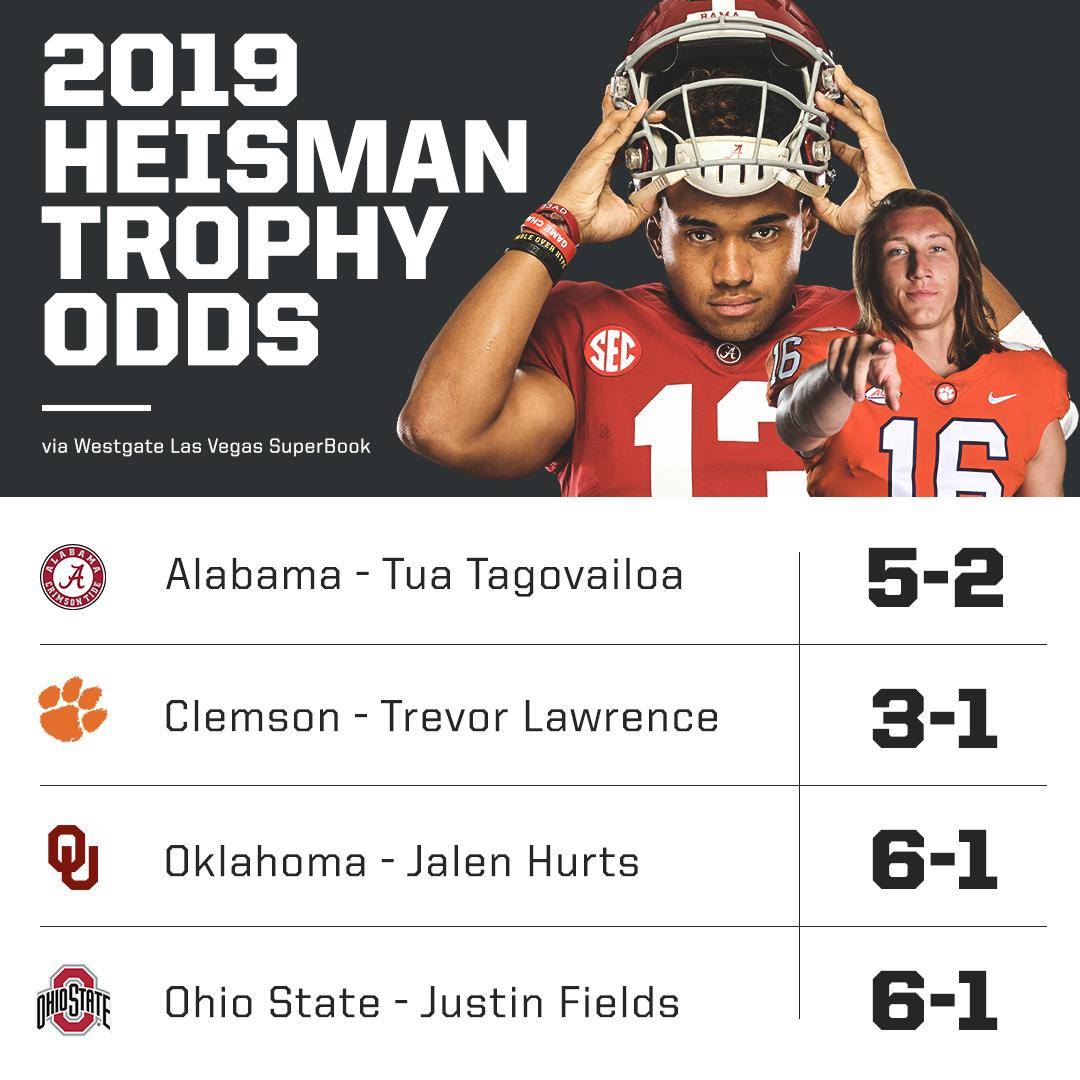The width and height of the screenshot is (1080, 1080).
Task: Click the Clemson tiger paw logo
Action: 73,709
